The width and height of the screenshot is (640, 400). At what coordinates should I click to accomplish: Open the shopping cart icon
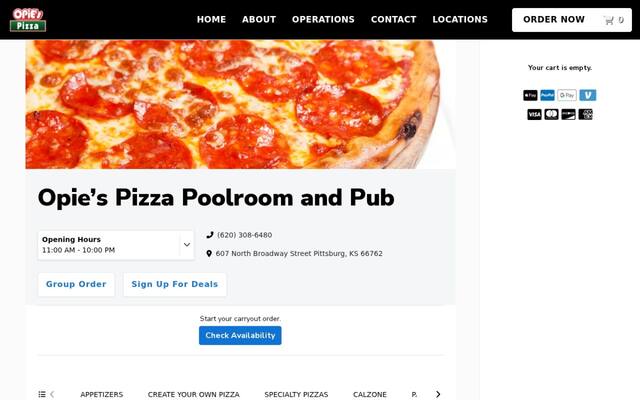(609, 20)
